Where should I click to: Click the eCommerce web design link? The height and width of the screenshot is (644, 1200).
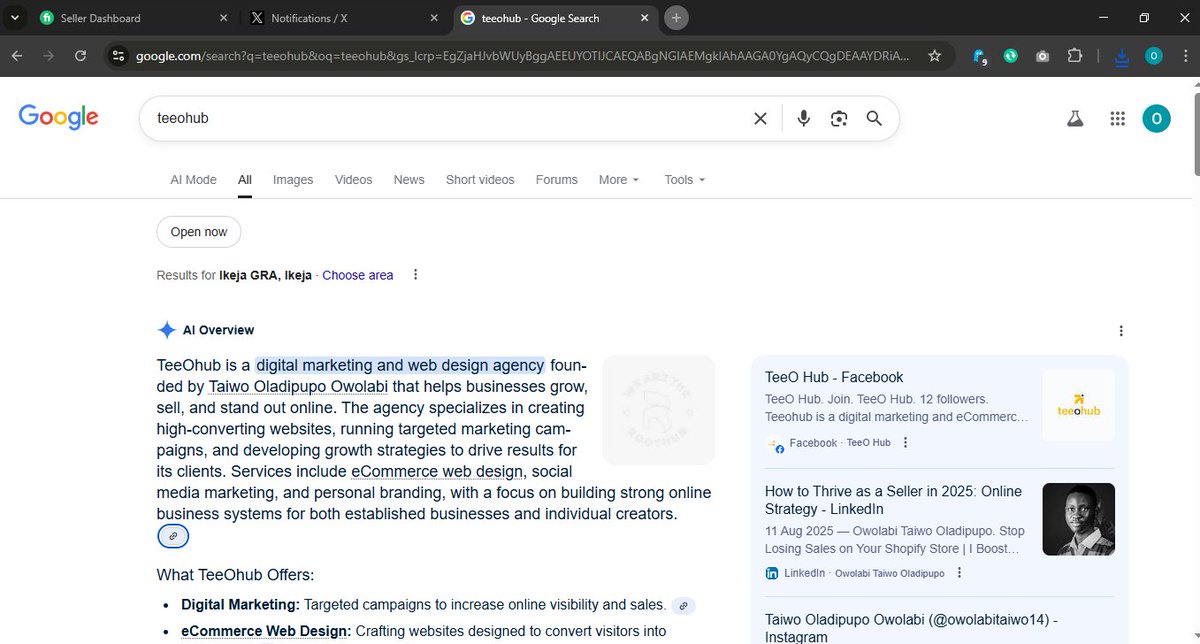(437, 471)
